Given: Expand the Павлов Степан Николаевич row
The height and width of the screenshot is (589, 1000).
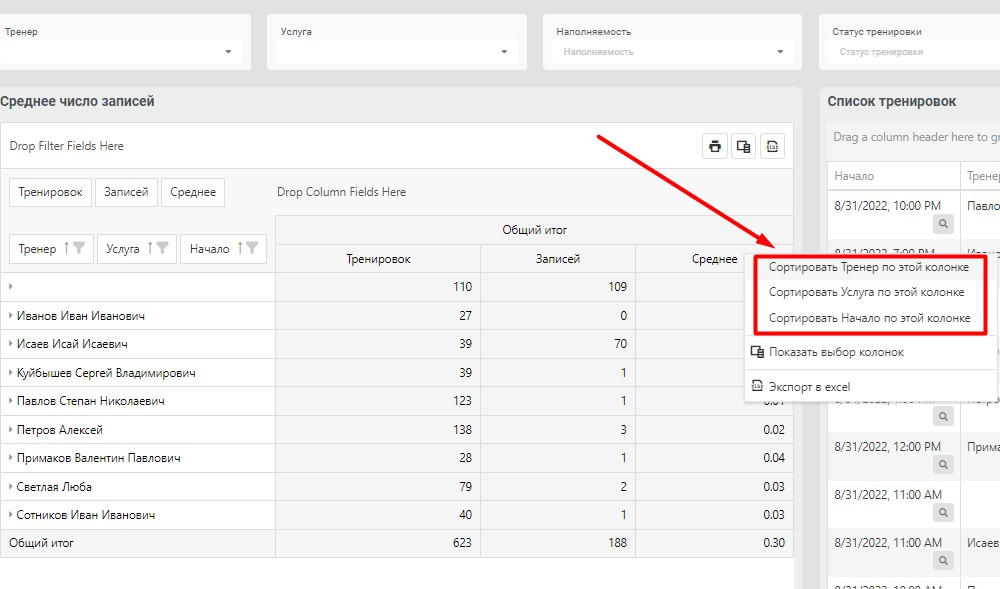Looking at the screenshot, I should tap(10, 401).
